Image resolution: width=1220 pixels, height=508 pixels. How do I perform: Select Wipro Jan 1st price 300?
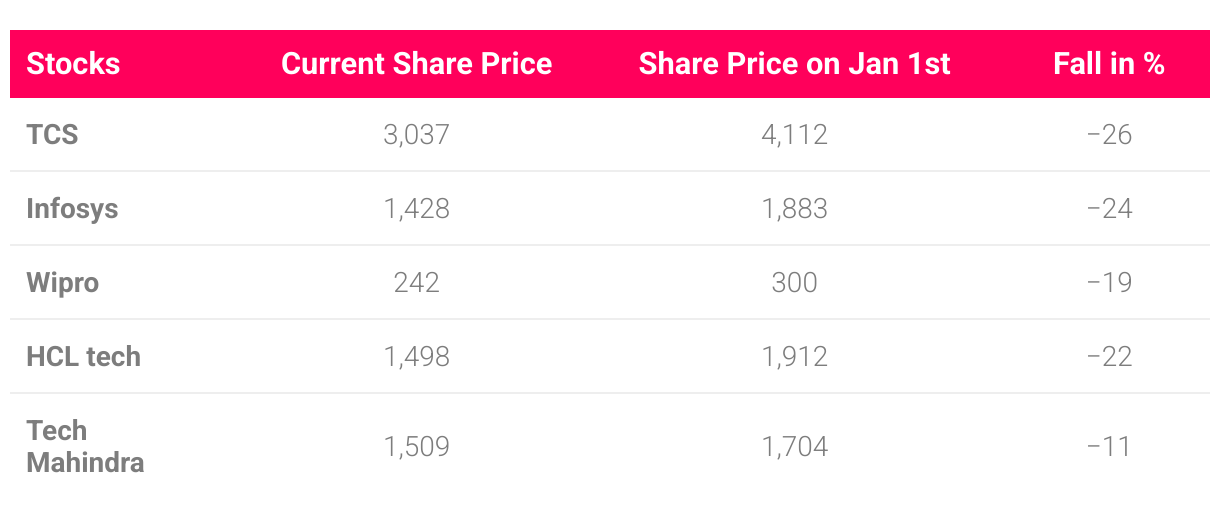794,283
